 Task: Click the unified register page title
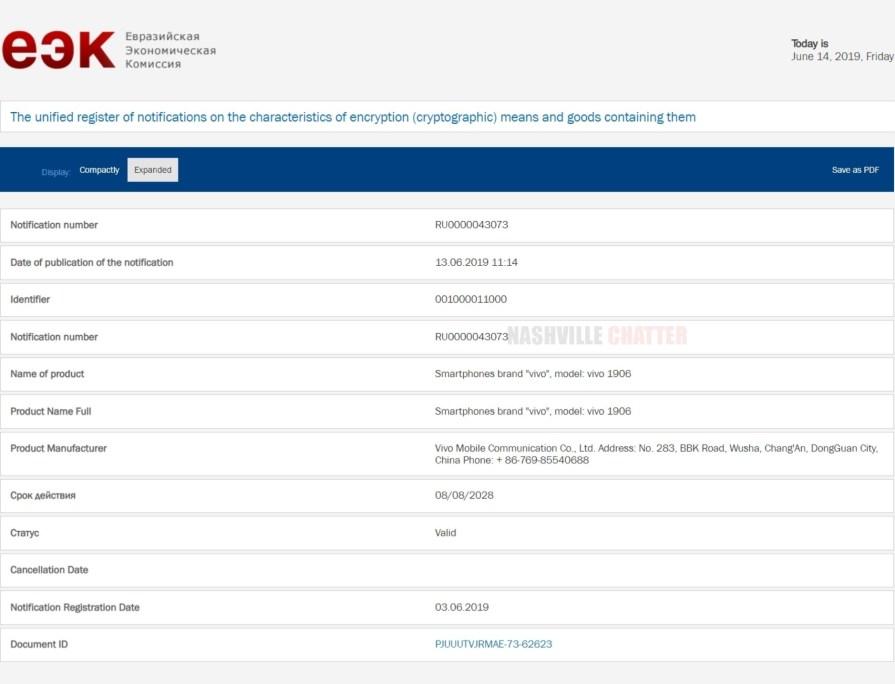click(353, 117)
